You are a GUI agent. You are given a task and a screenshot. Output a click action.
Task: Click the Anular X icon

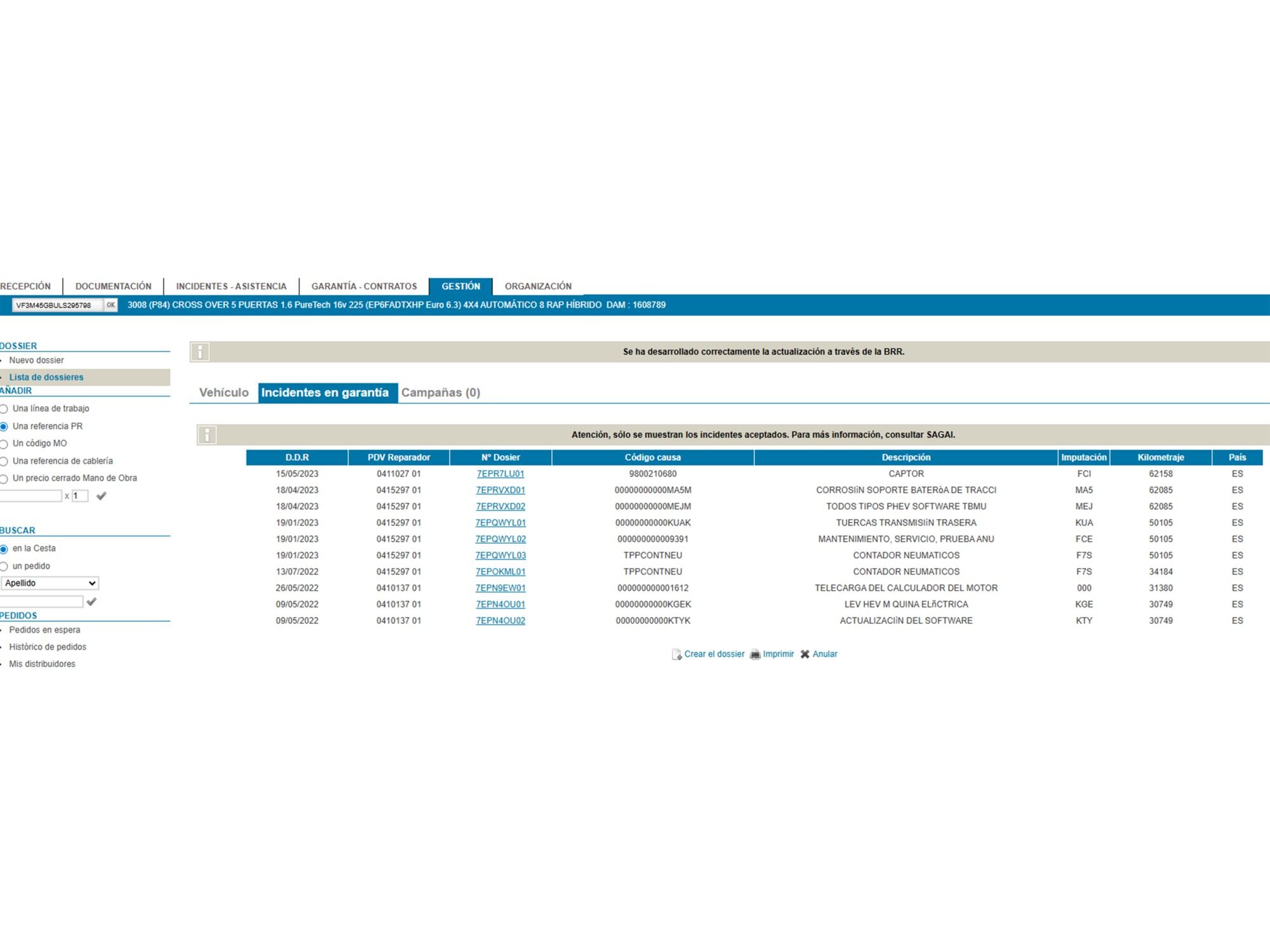tap(805, 654)
